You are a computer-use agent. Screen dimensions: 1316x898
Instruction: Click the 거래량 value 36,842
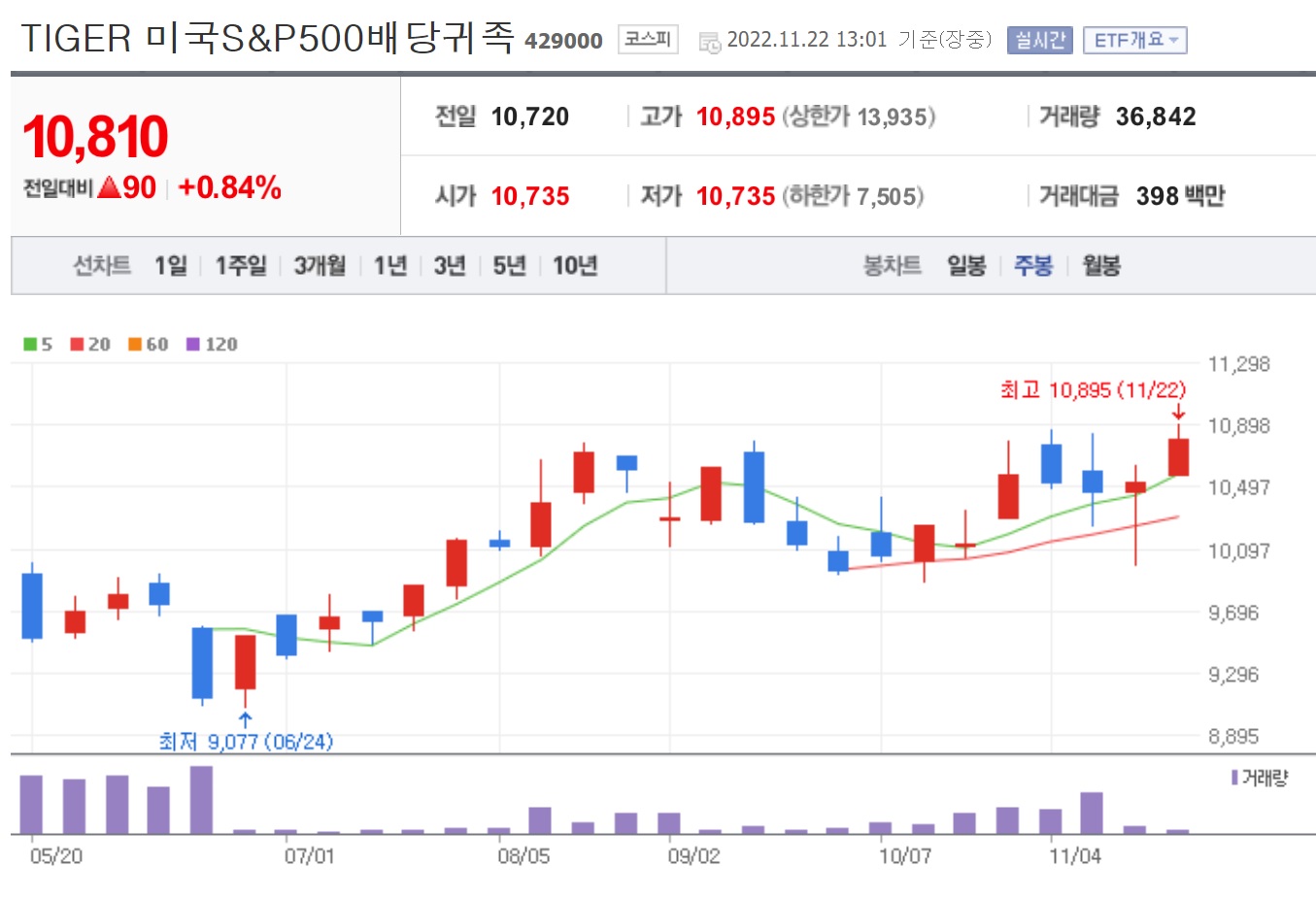click(x=1156, y=116)
